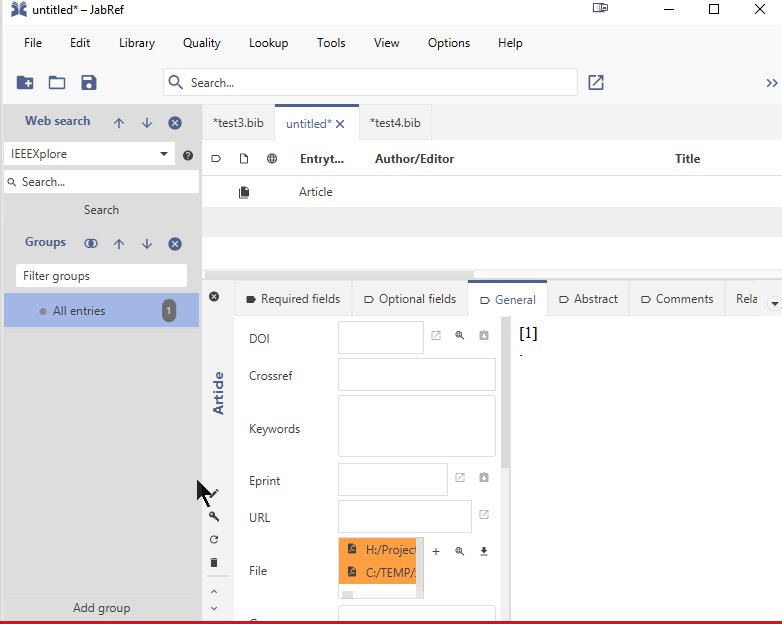The image size is (782, 624).
Task: Close the Groups panel
Action: pos(175,243)
